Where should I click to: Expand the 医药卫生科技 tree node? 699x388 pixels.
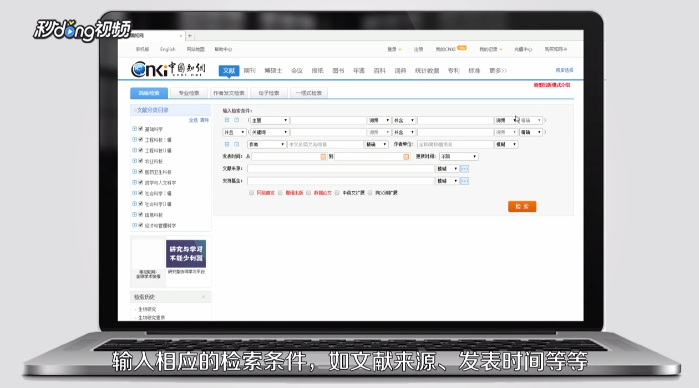134,172
